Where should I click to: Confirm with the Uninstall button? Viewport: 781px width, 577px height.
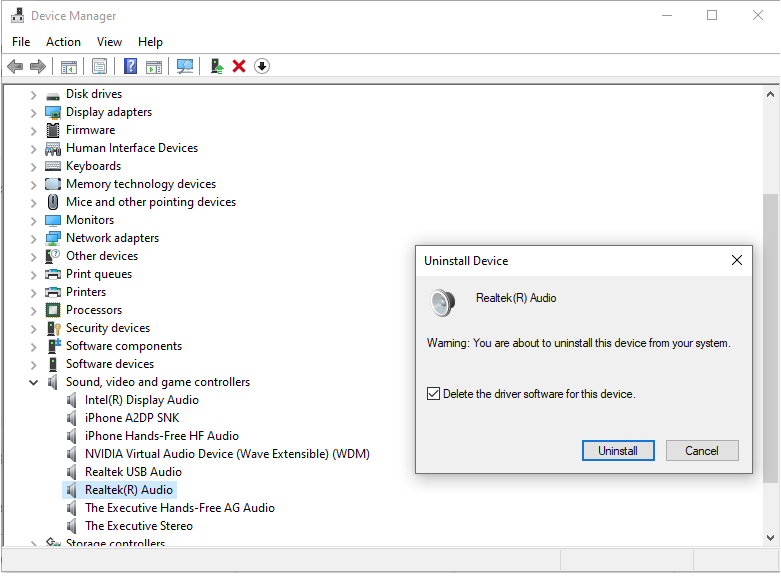pos(618,451)
